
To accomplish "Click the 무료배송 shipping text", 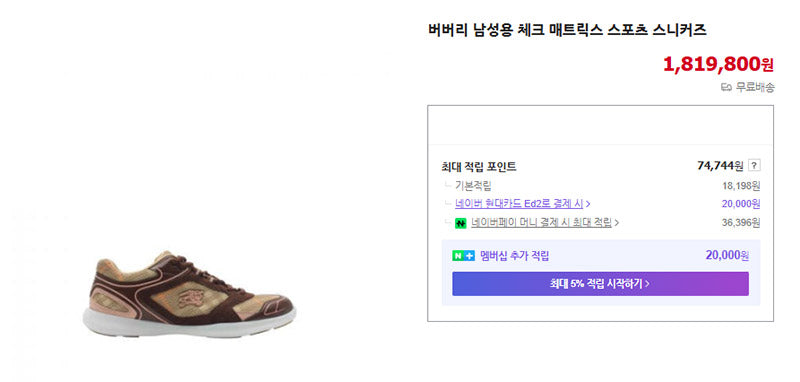I will tap(755, 88).
